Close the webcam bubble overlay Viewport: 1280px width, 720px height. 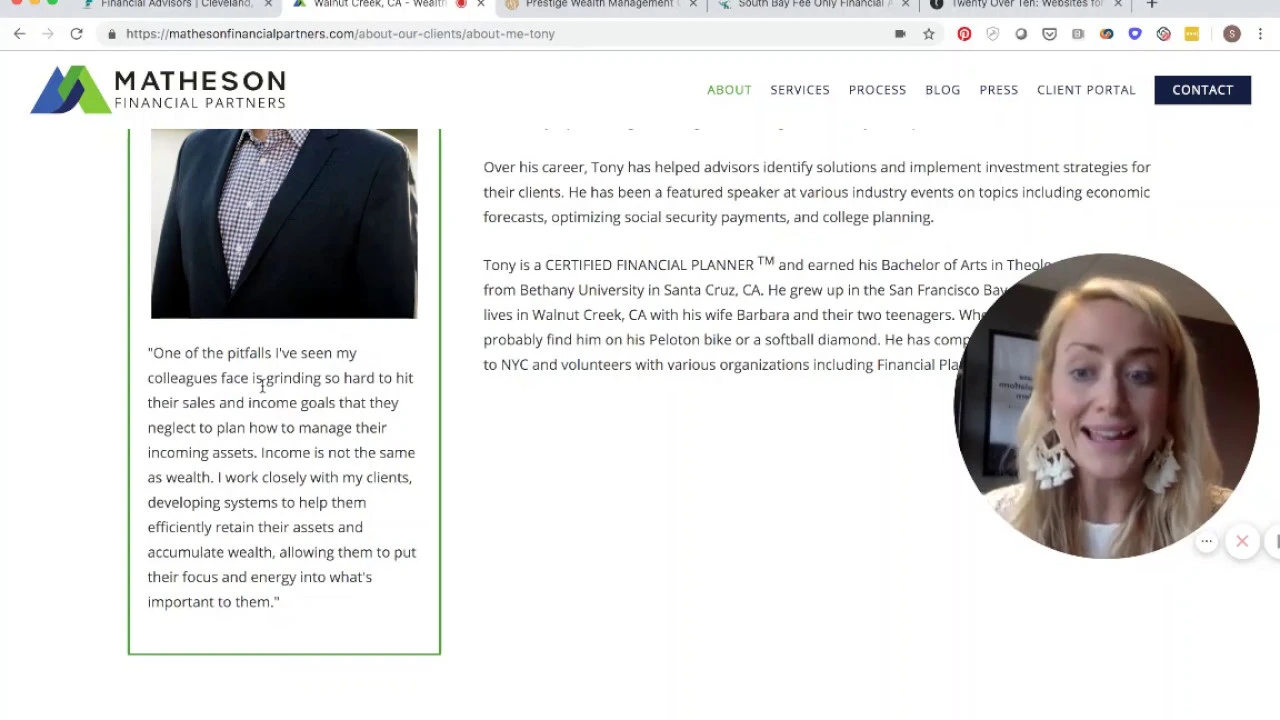click(1242, 541)
